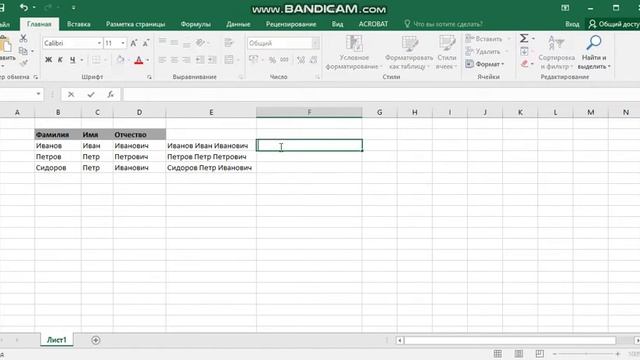The image size is (640, 360).
Task: Click the Merge and Center icon
Action: point(229,60)
